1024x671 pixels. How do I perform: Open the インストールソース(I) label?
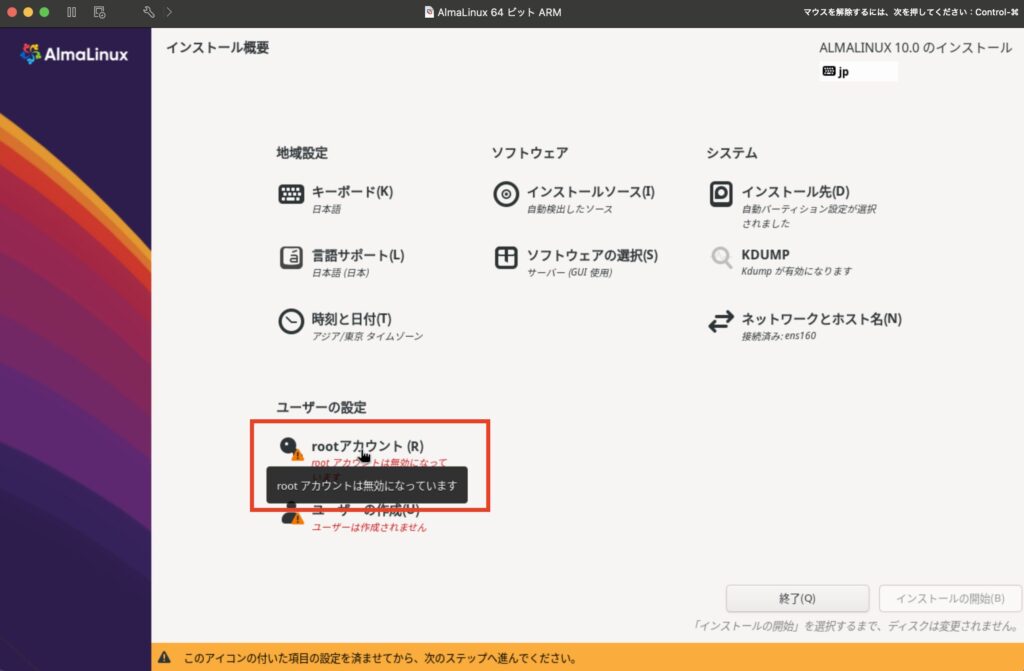[x=591, y=191]
